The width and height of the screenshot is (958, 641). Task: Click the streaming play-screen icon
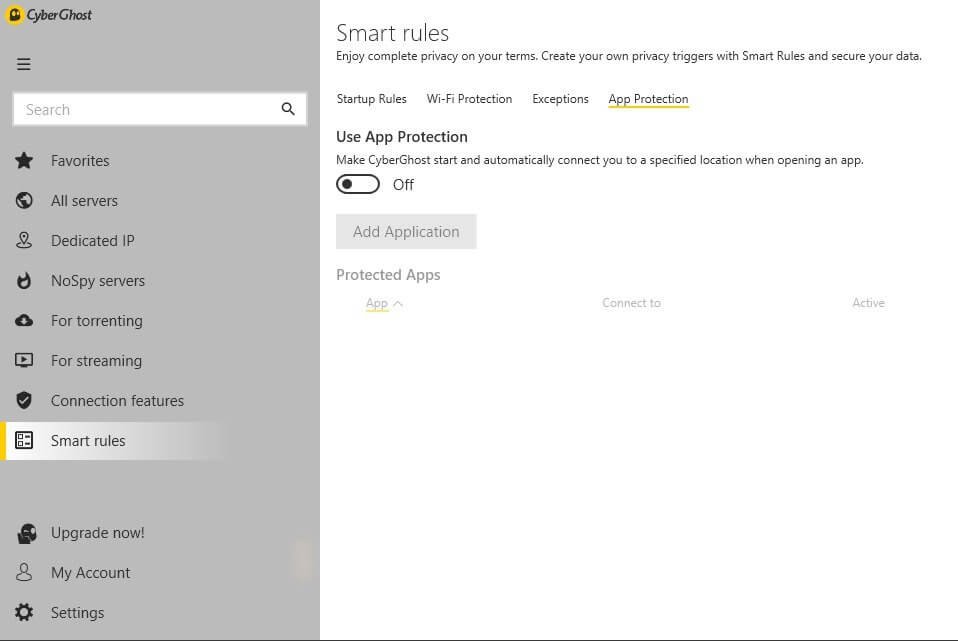tap(24, 360)
